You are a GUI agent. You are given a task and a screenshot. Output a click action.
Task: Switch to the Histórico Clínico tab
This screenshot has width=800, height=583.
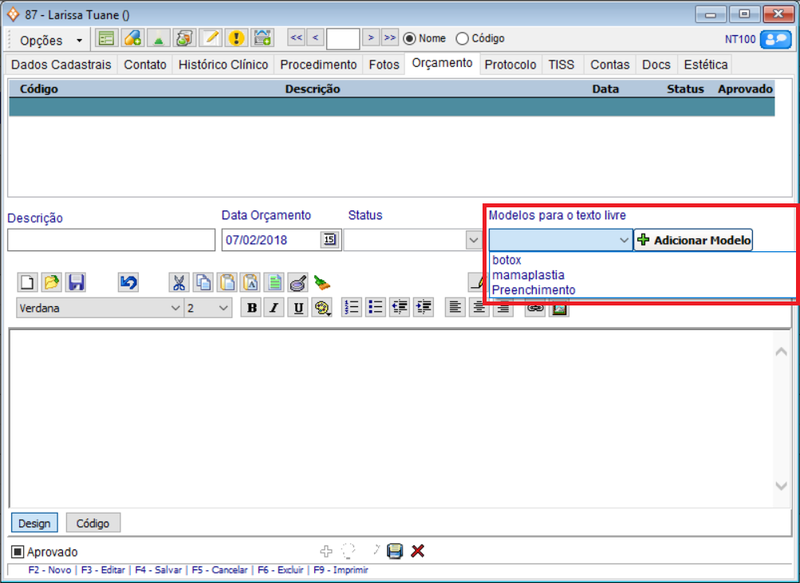(x=223, y=65)
